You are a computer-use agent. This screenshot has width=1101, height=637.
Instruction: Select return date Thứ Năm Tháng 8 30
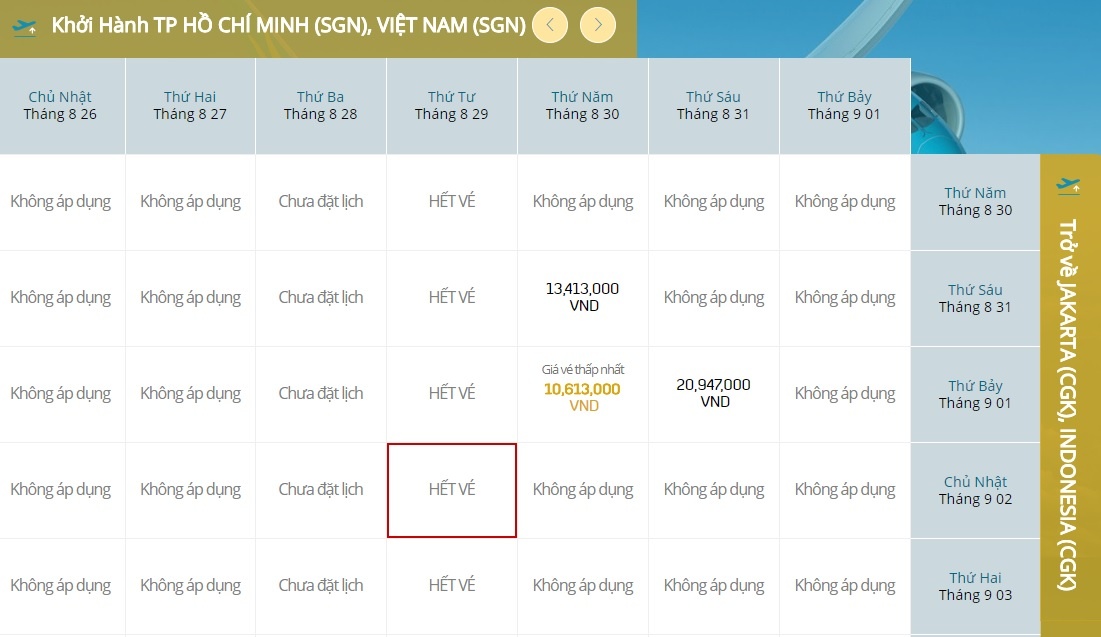click(974, 201)
